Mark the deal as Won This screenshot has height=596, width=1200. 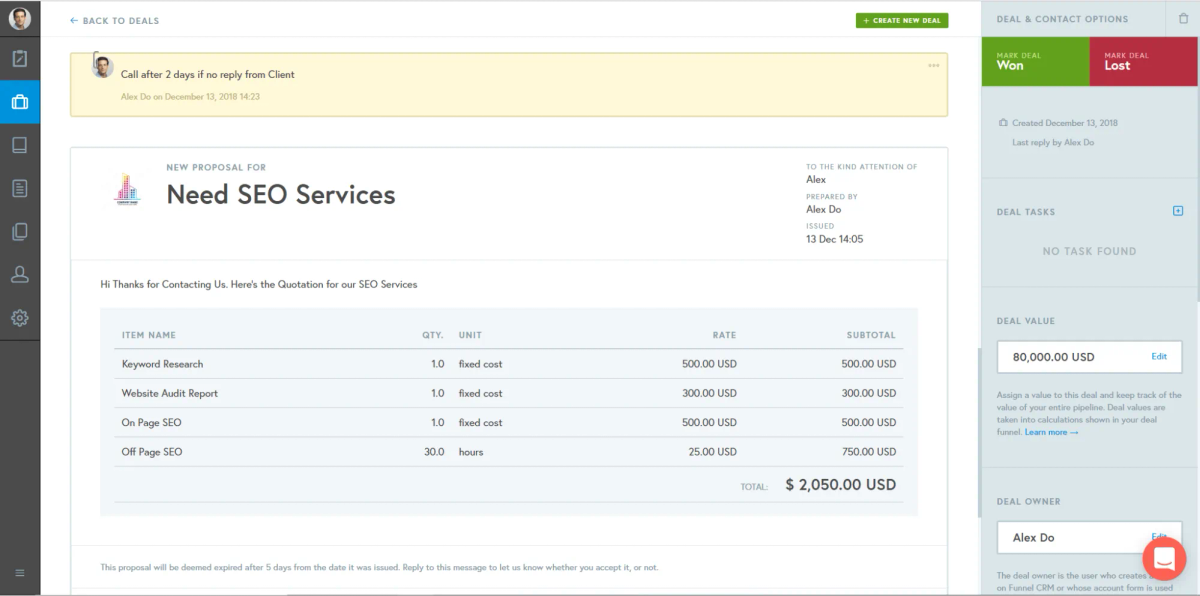click(1035, 61)
